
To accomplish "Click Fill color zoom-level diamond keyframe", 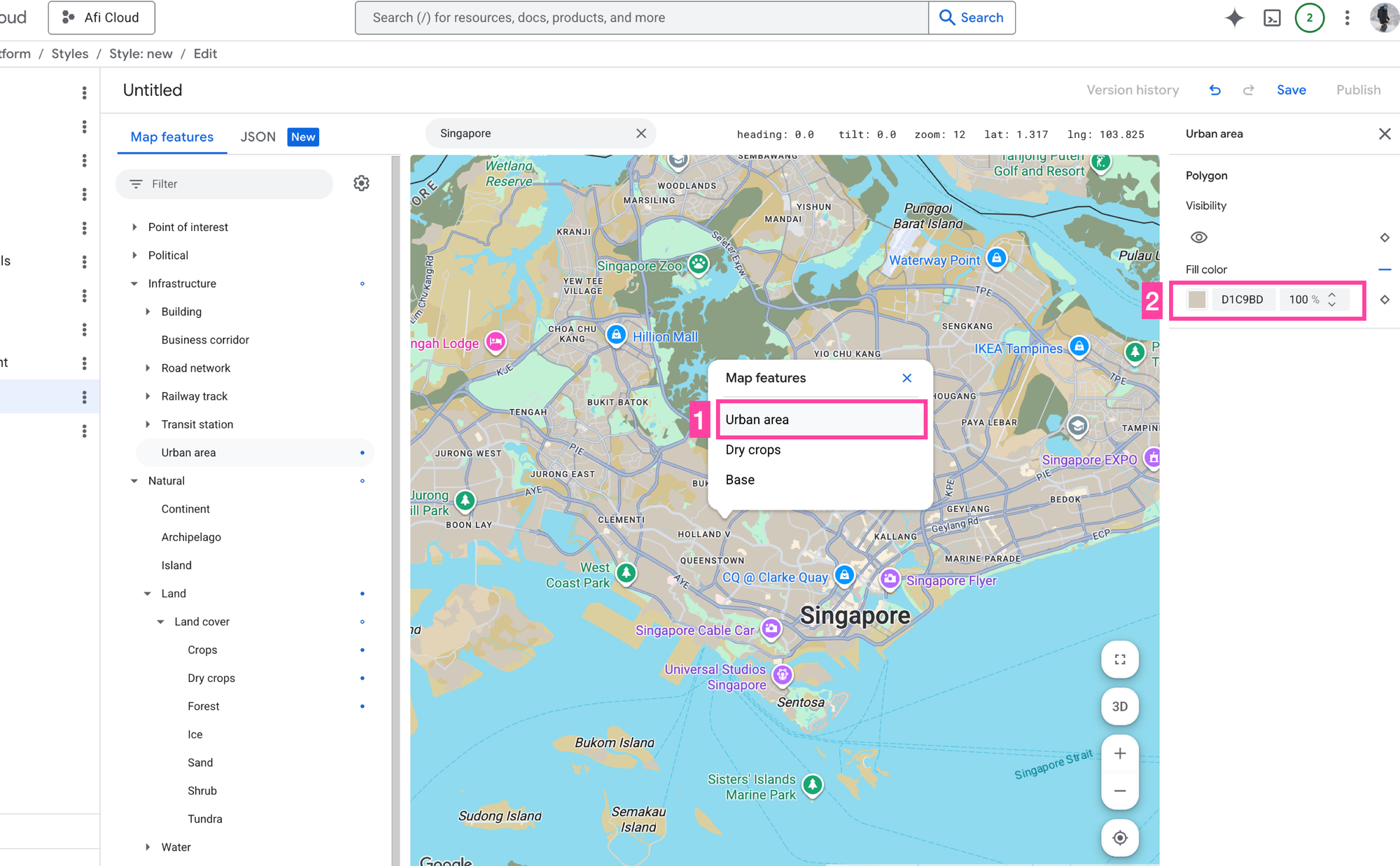I will [1384, 300].
